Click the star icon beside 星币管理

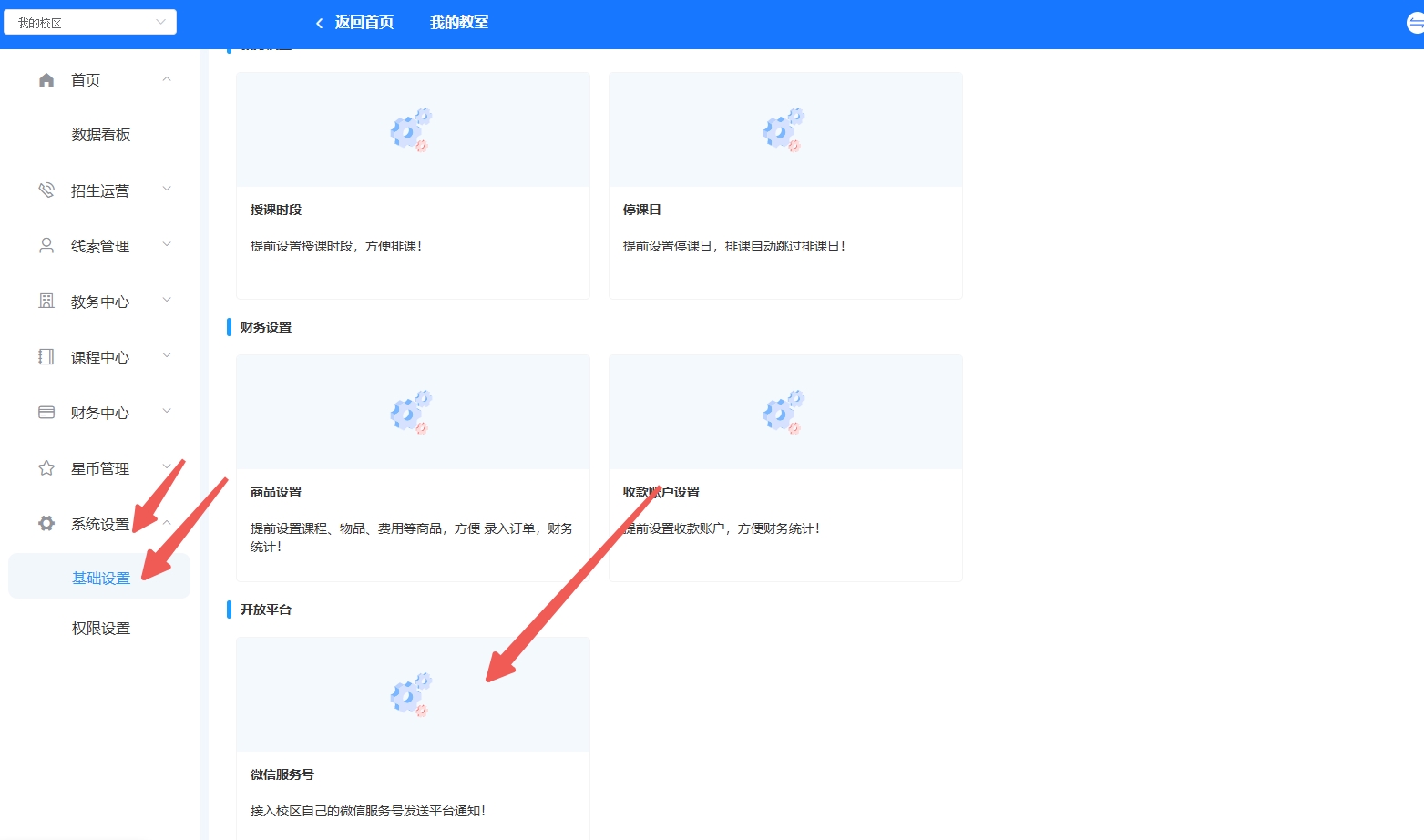point(46,468)
